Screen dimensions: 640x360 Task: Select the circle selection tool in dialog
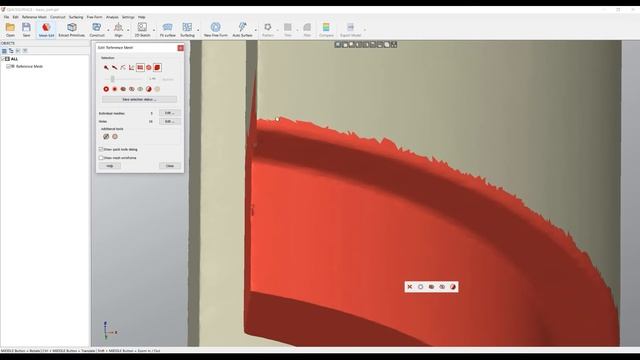click(x=149, y=67)
